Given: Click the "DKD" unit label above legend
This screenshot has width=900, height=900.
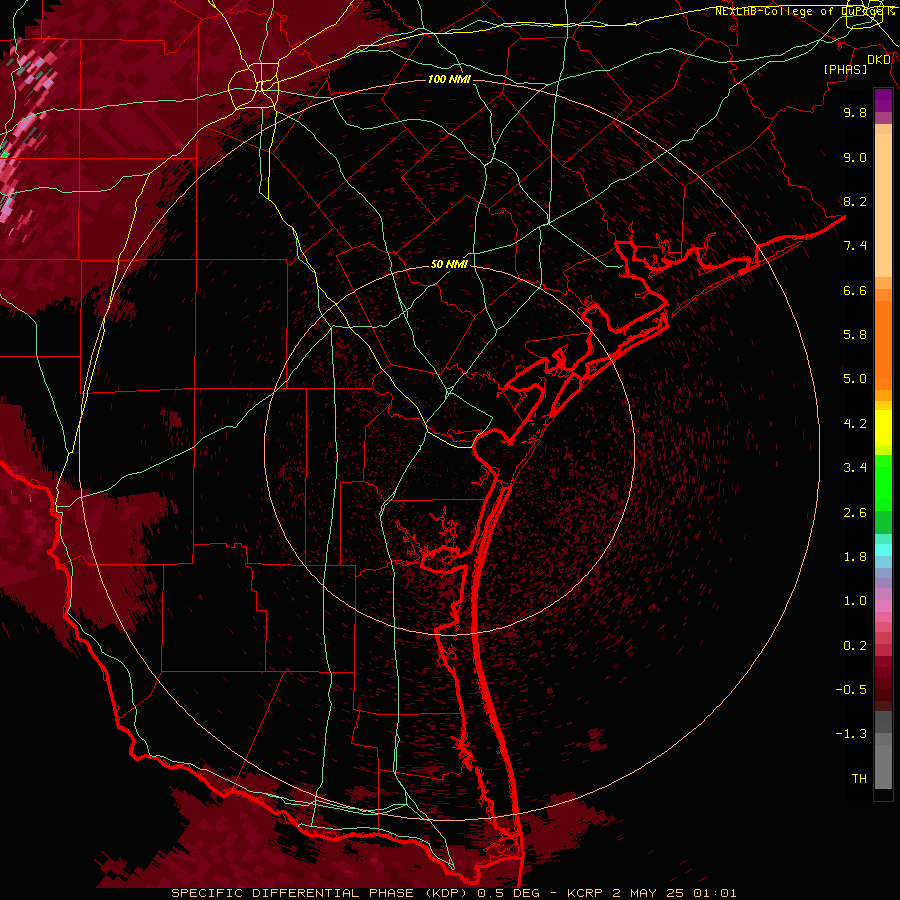Looking at the screenshot, I should 879,60.
